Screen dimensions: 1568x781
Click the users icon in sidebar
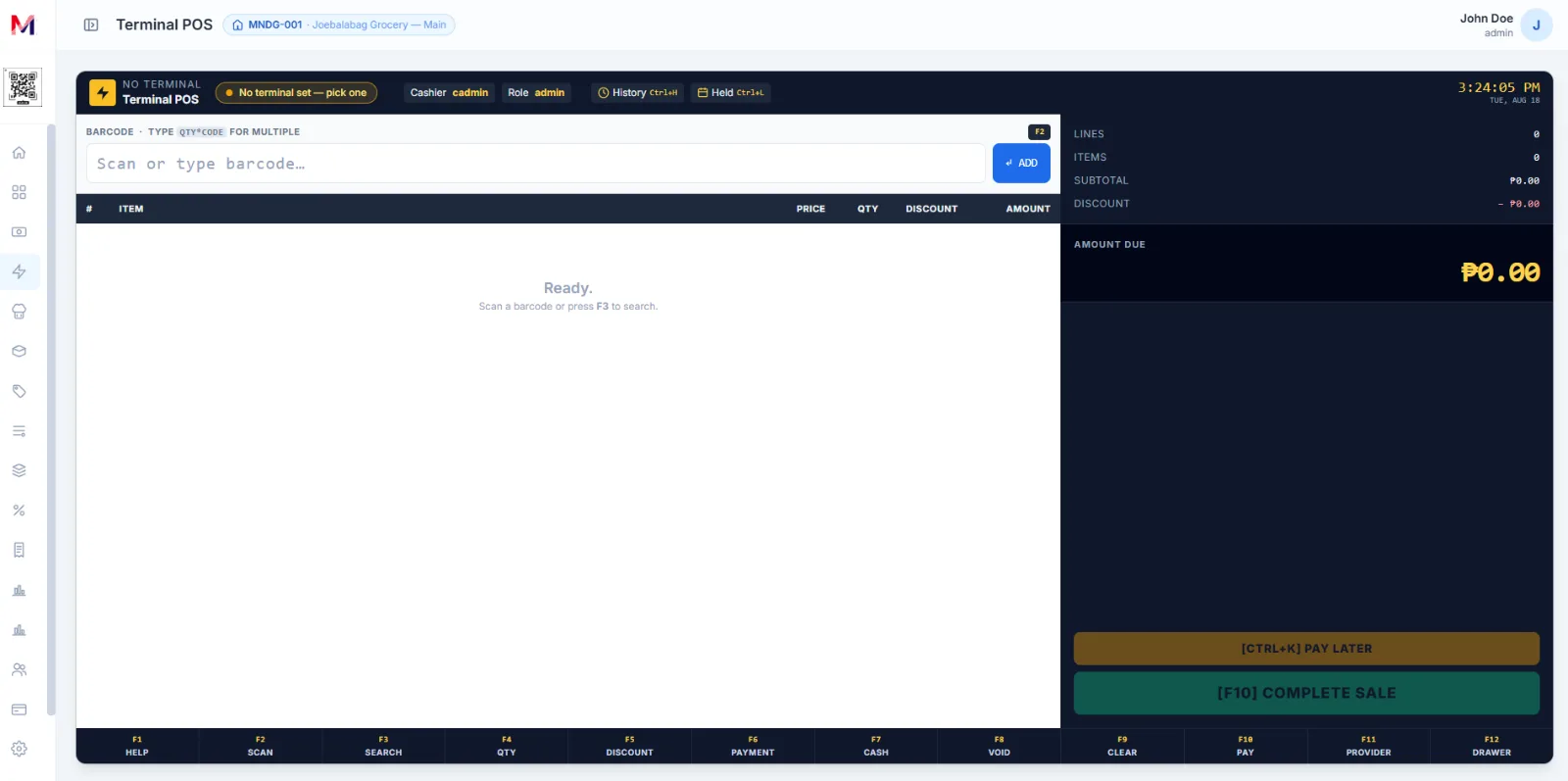tap(19, 669)
